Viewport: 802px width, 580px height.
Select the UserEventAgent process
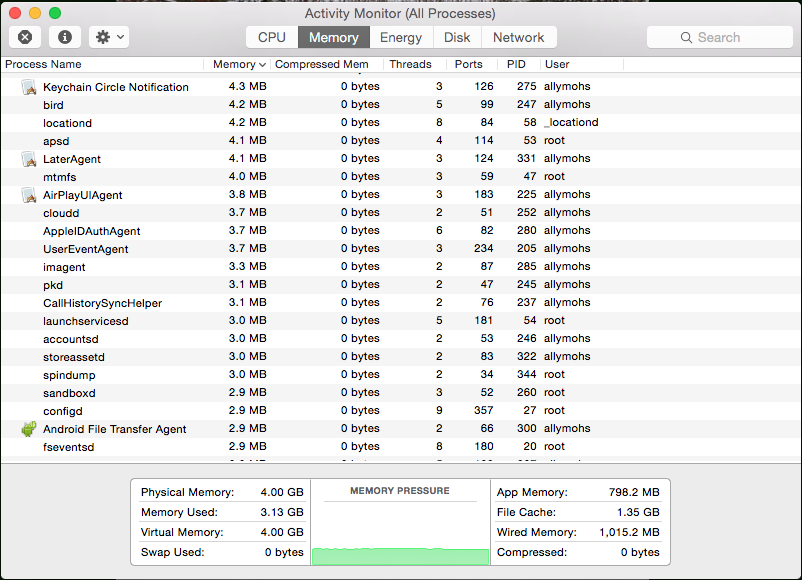pyautogui.click(x=401, y=249)
